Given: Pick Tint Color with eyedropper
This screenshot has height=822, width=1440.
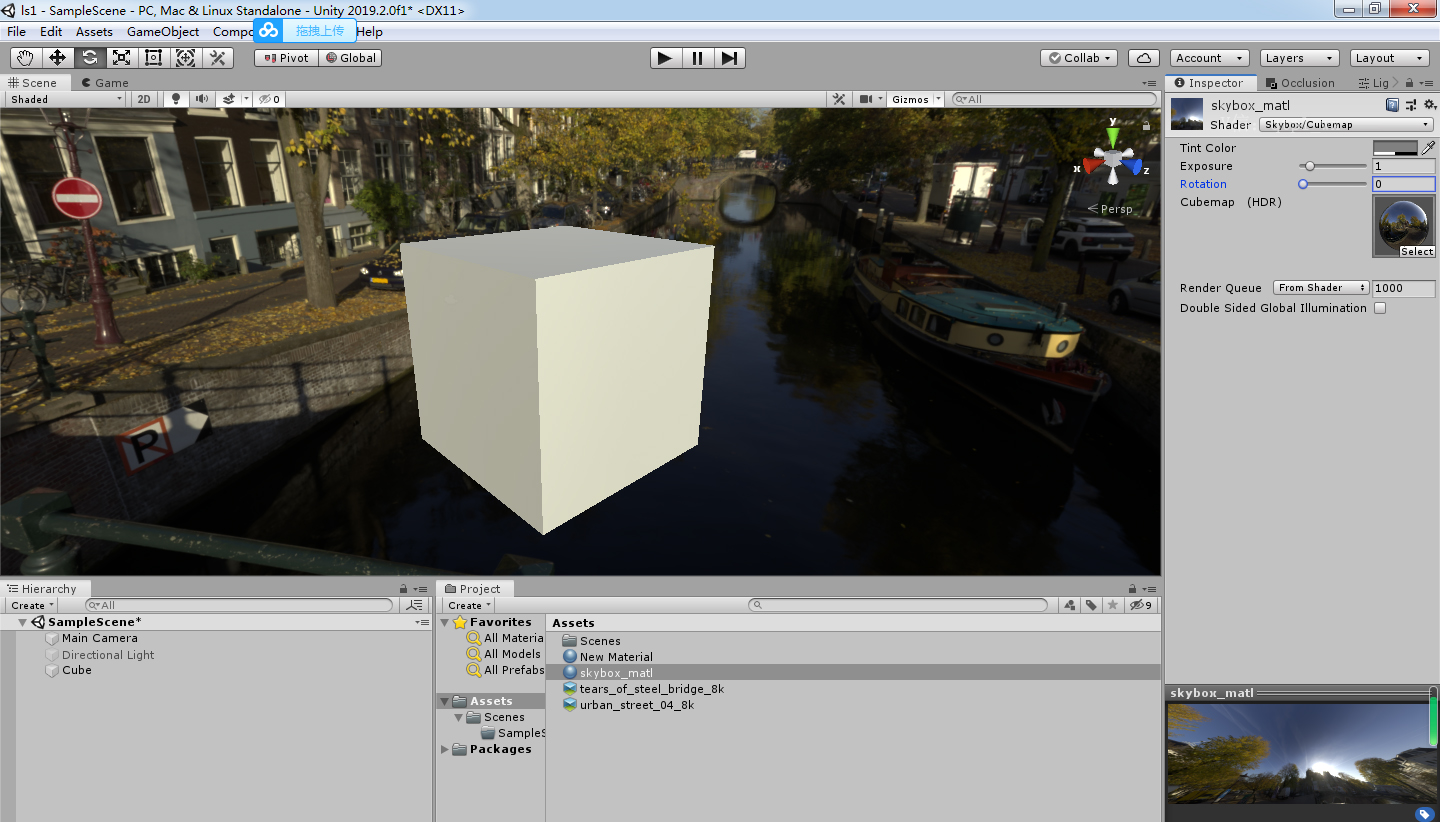Looking at the screenshot, I should coord(1428,148).
